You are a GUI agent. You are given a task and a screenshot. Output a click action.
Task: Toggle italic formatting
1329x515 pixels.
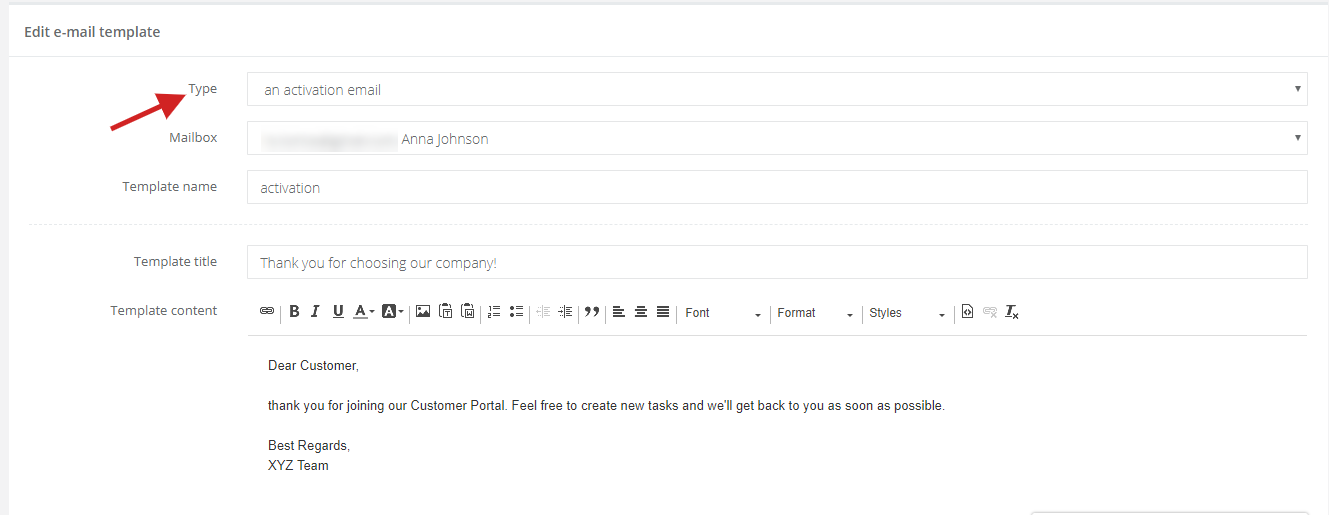(315, 312)
